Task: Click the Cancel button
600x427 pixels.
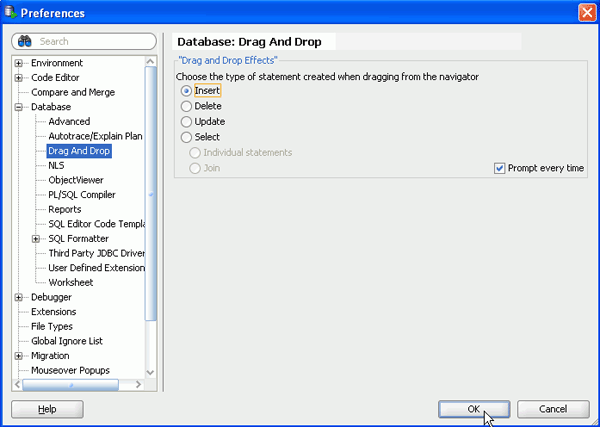Action: [x=553, y=409]
